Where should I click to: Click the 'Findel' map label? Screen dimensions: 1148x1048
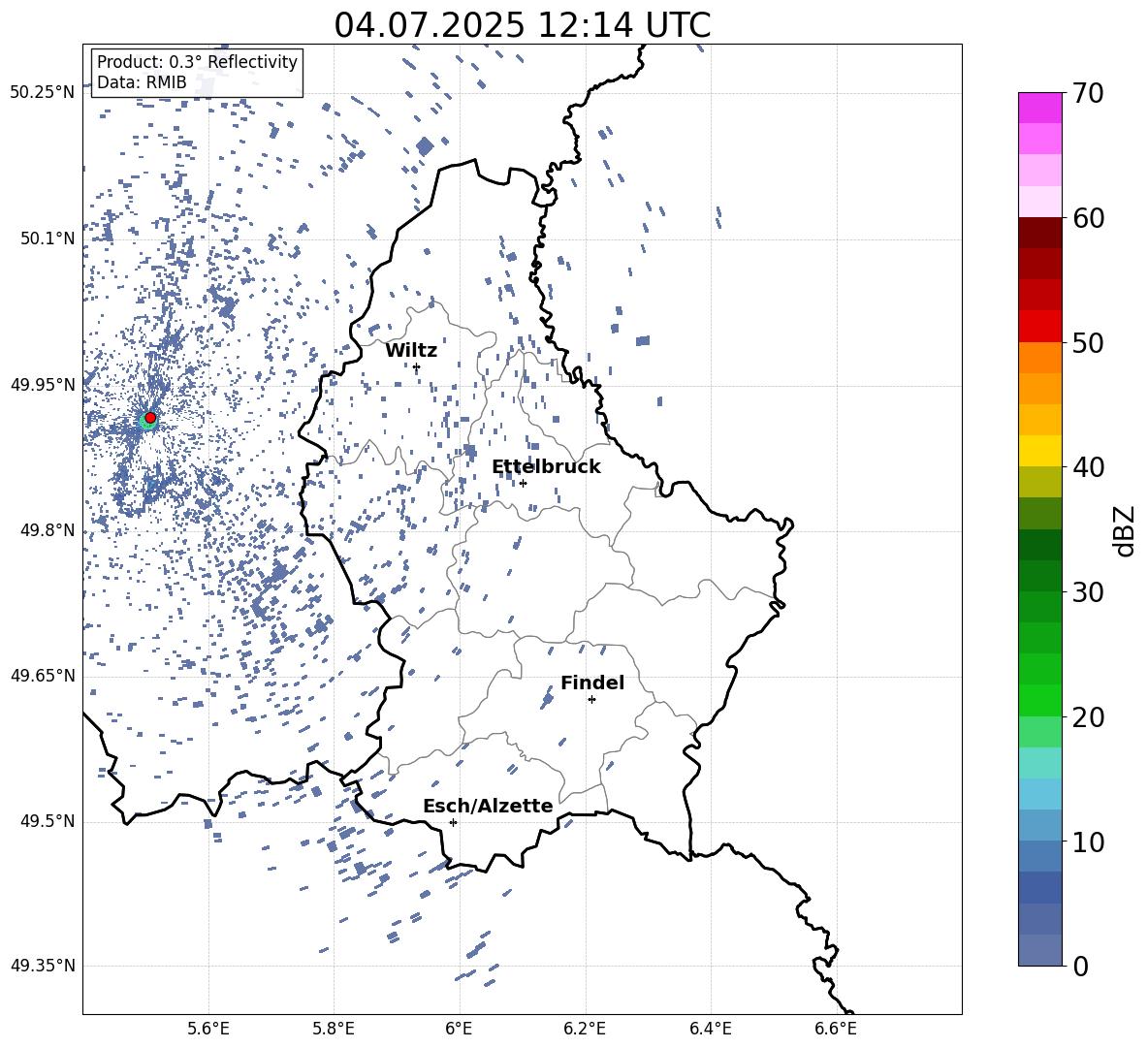tap(592, 683)
